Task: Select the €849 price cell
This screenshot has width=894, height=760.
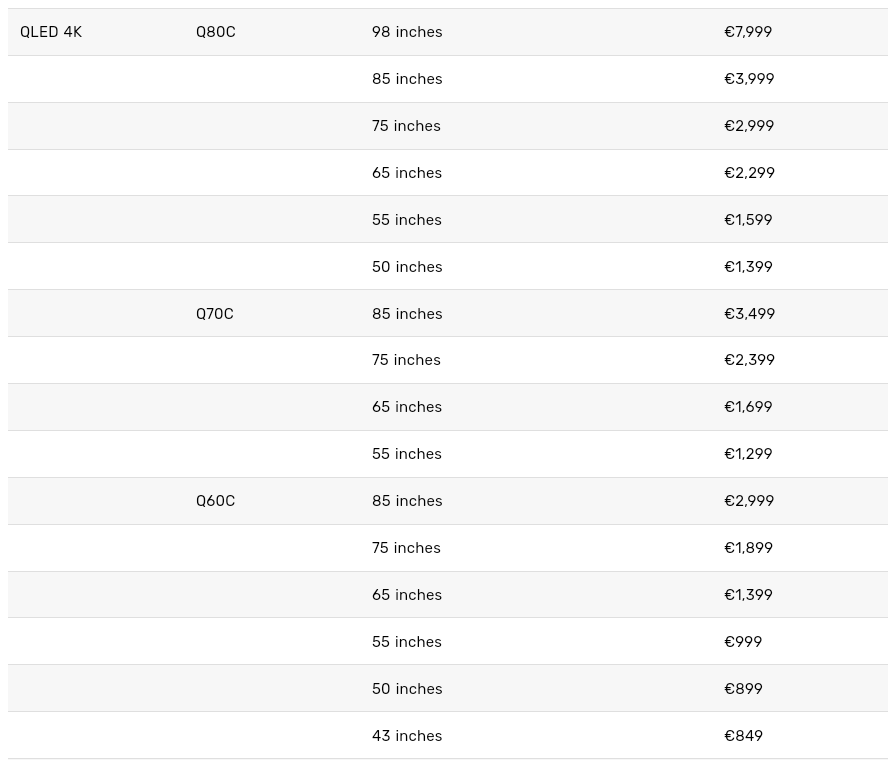Action: 743,736
